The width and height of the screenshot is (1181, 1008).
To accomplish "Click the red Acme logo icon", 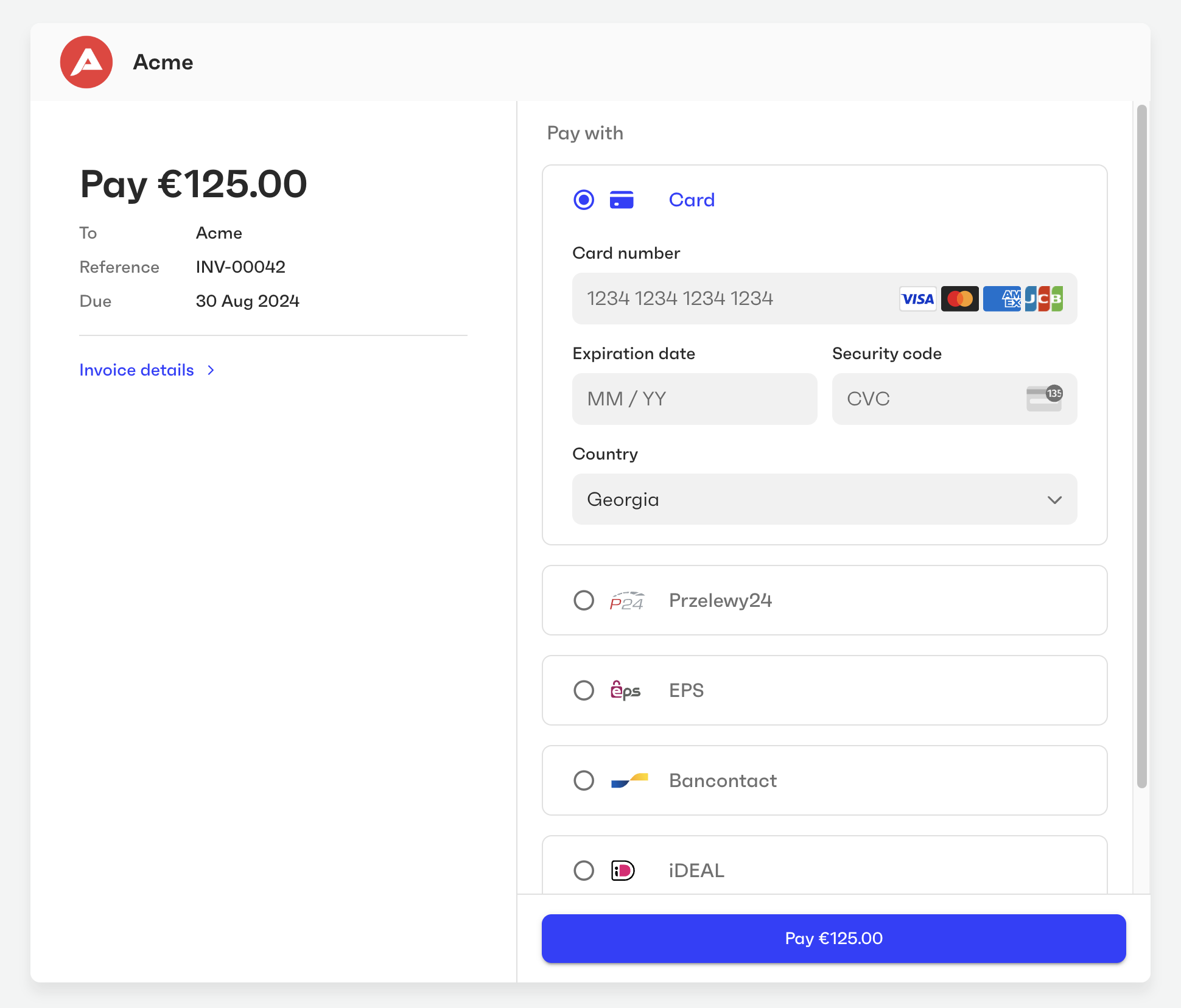I will click(86, 62).
